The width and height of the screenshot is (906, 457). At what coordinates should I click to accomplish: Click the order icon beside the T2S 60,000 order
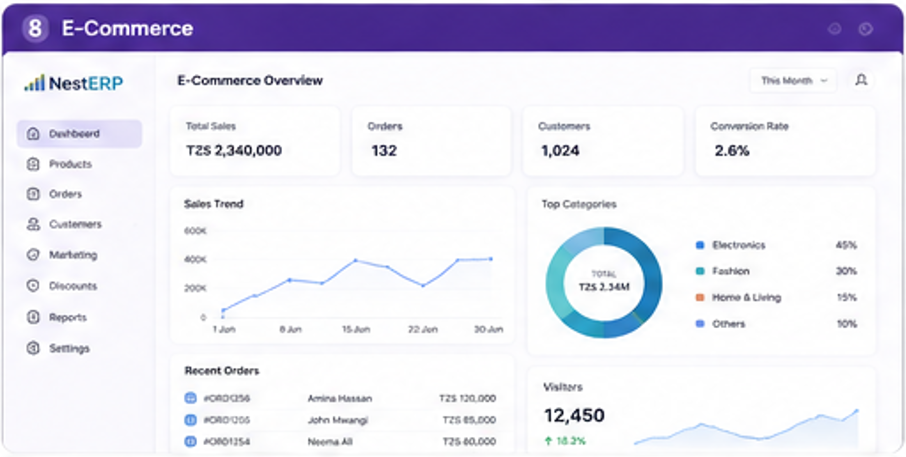point(191,442)
